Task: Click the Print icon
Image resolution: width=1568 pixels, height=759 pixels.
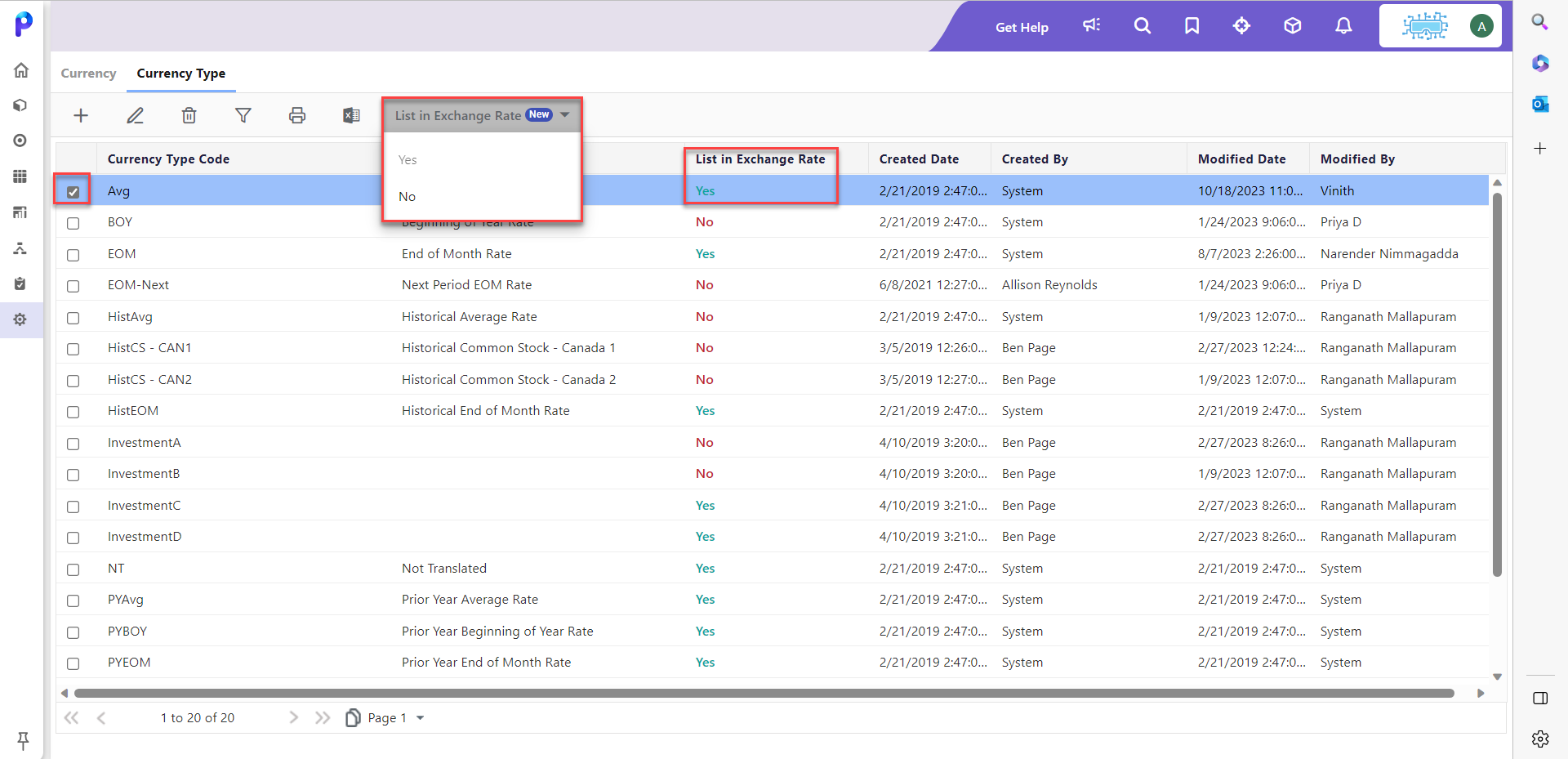Action: pos(297,116)
